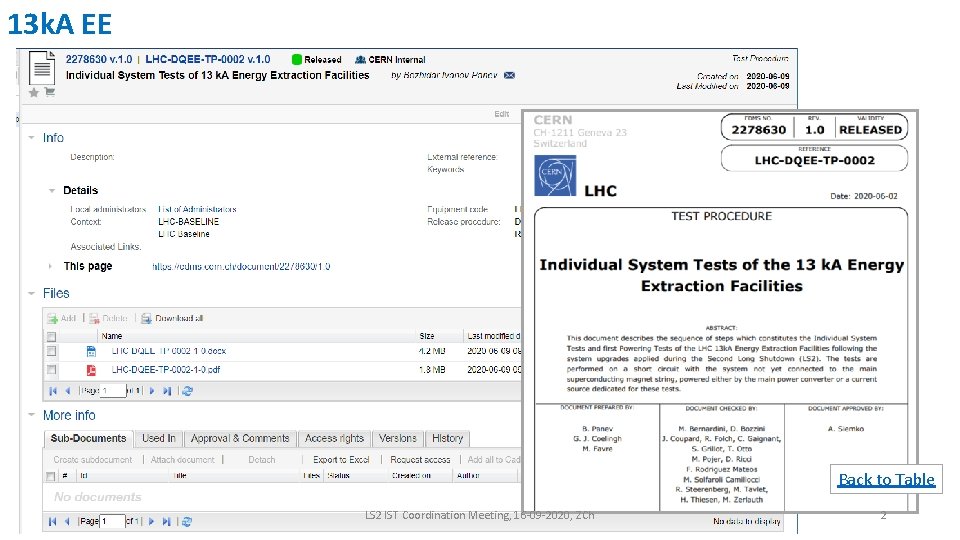Click the 'LHC-BASELINE' context value
The image size is (960, 540).
coord(189,222)
